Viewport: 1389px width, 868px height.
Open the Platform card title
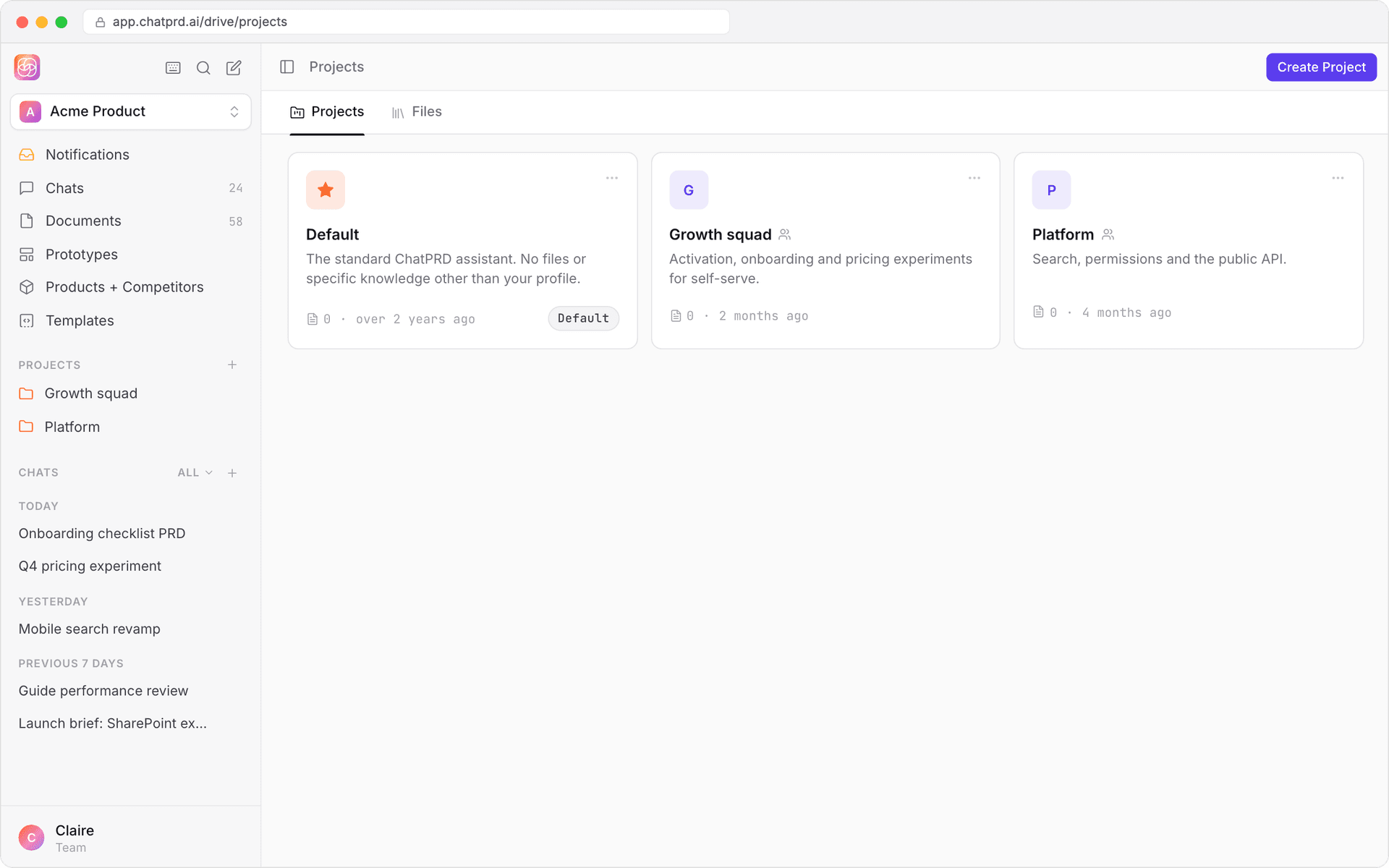(x=1063, y=234)
